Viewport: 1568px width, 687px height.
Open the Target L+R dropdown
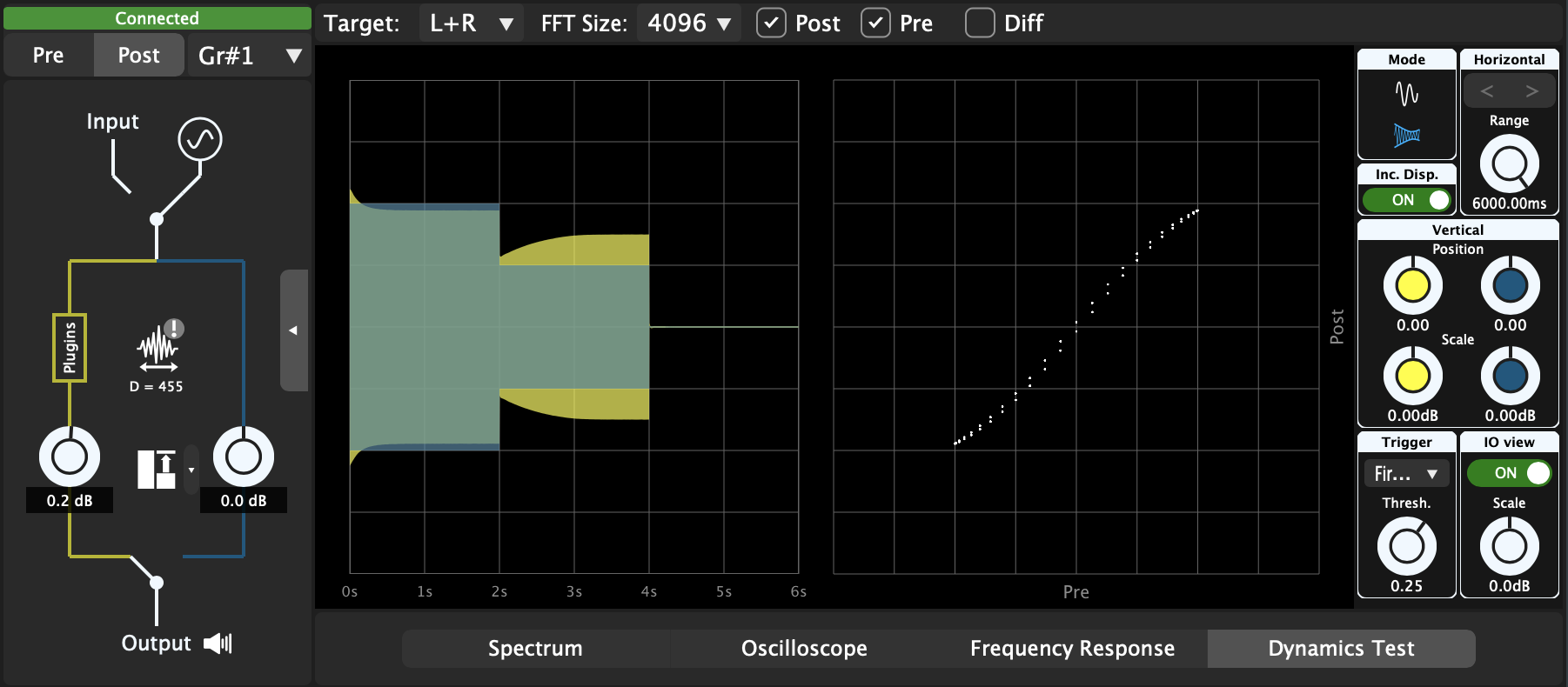pos(471,23)
